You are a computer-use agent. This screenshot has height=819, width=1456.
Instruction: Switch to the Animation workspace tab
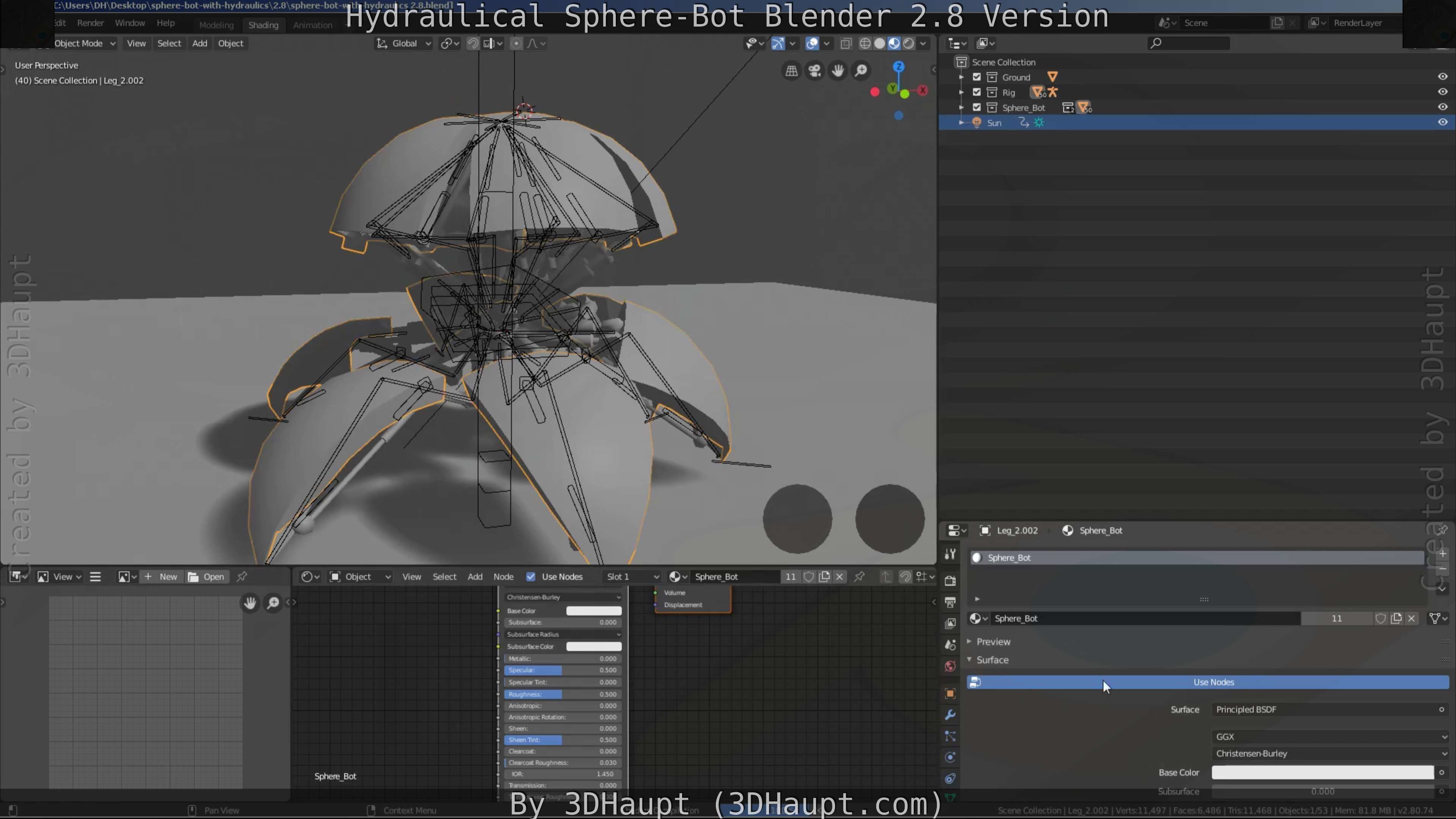coord(312,25)
